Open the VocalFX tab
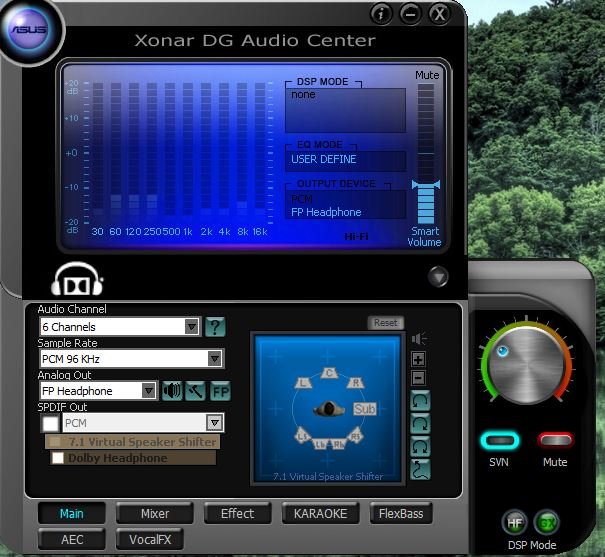 tap(150, 539)
